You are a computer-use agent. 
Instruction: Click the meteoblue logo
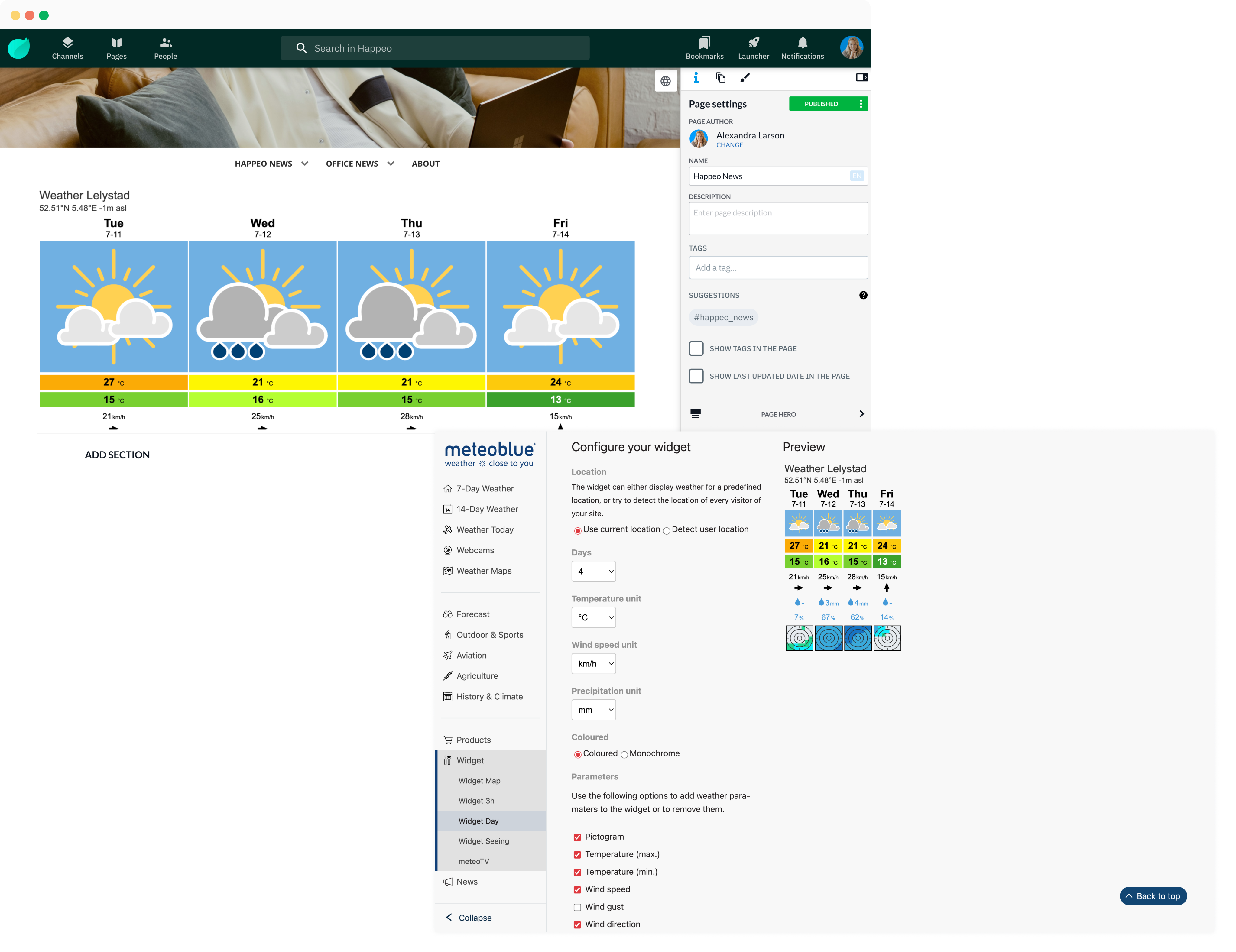489,454
